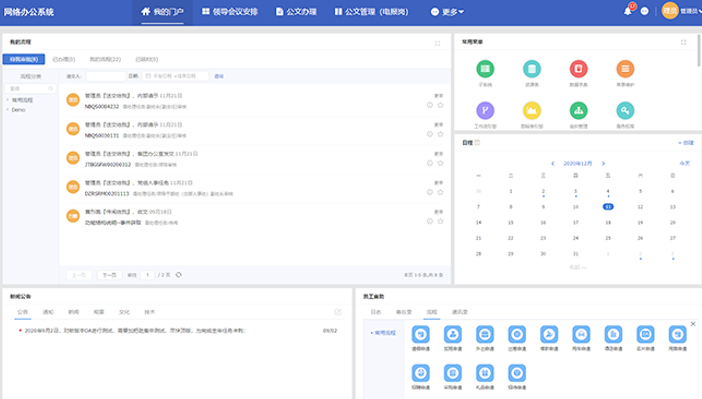
Task: Open the green organization management icon
Action: [578, 111]
